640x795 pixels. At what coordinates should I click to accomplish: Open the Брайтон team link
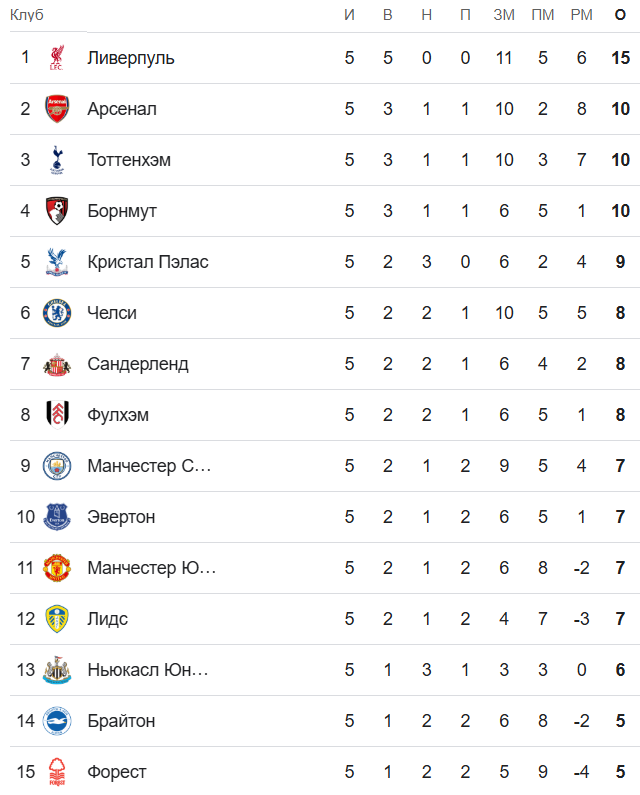coord(121,721)
